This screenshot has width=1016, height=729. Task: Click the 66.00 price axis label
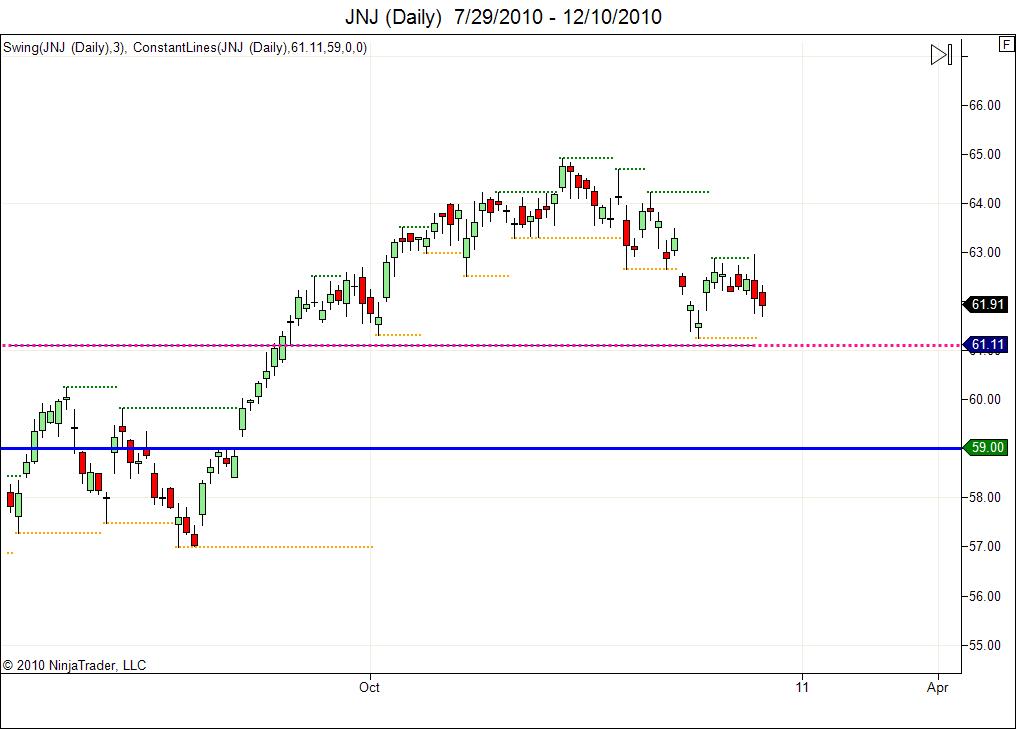click(x=984, y=105)
